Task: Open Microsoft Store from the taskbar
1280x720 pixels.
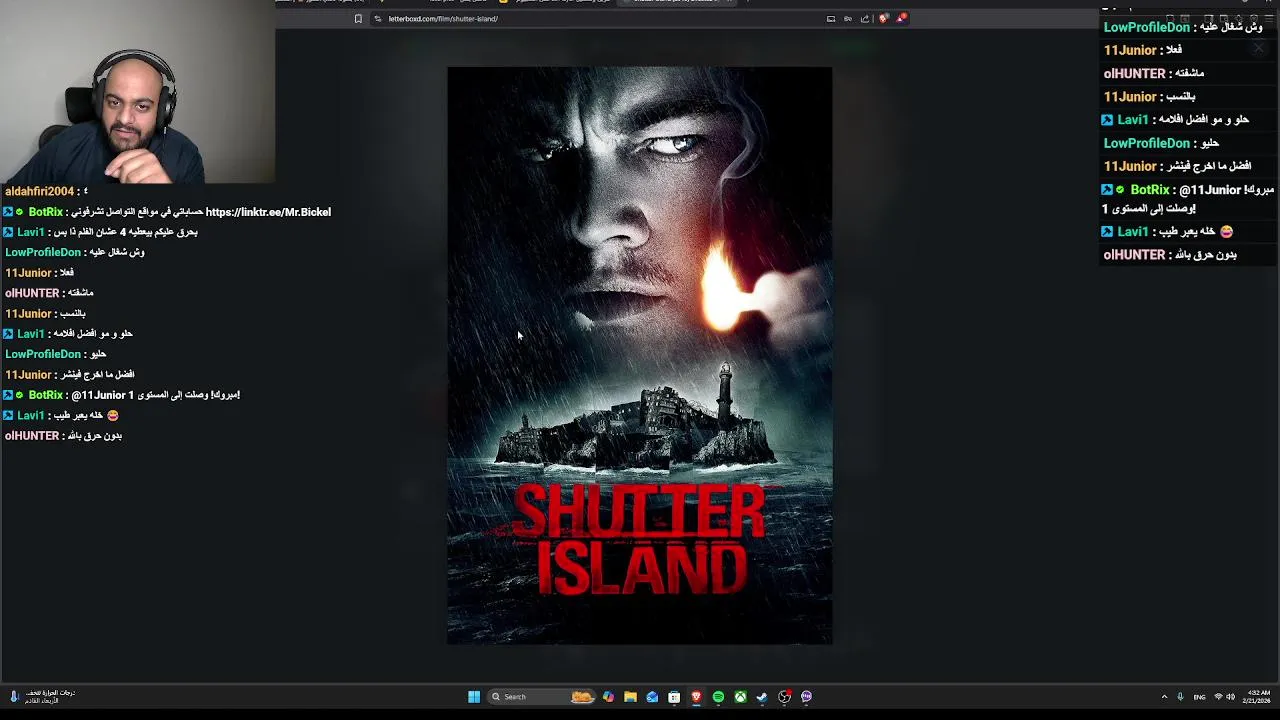Action: point(674,697)
